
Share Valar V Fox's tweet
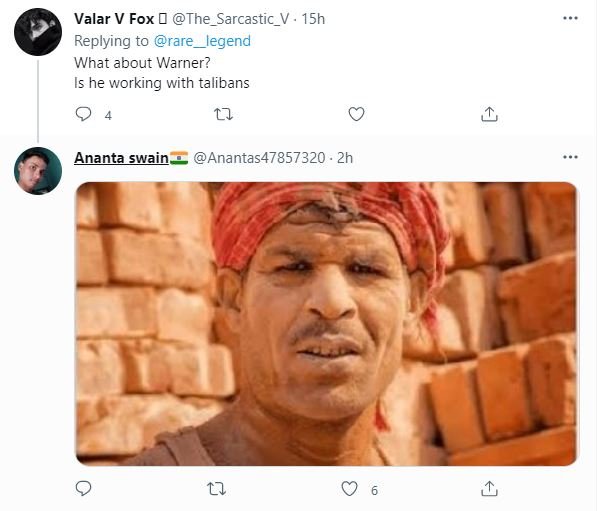point(489,114)
